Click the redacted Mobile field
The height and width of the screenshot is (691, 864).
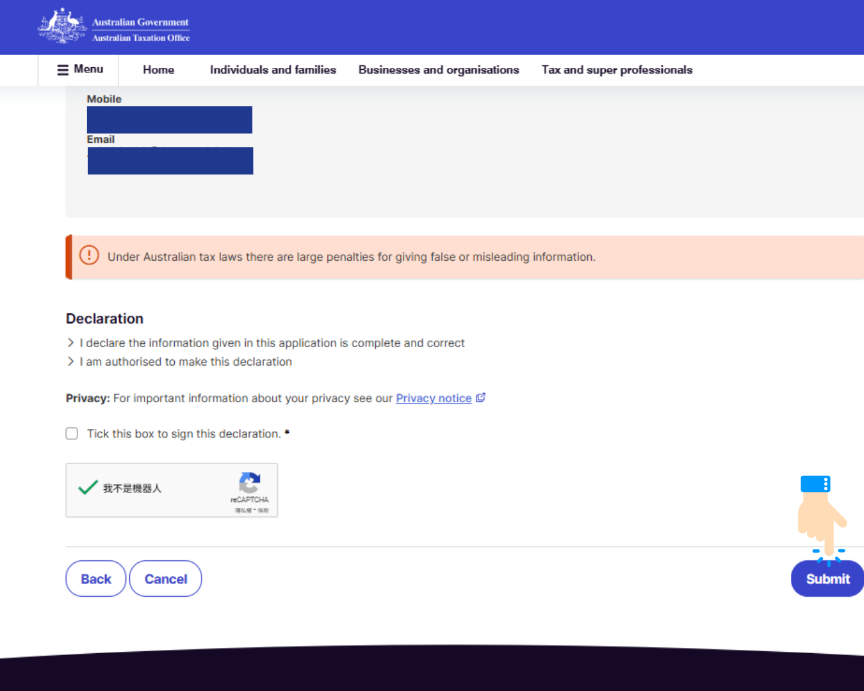point(169,120)
